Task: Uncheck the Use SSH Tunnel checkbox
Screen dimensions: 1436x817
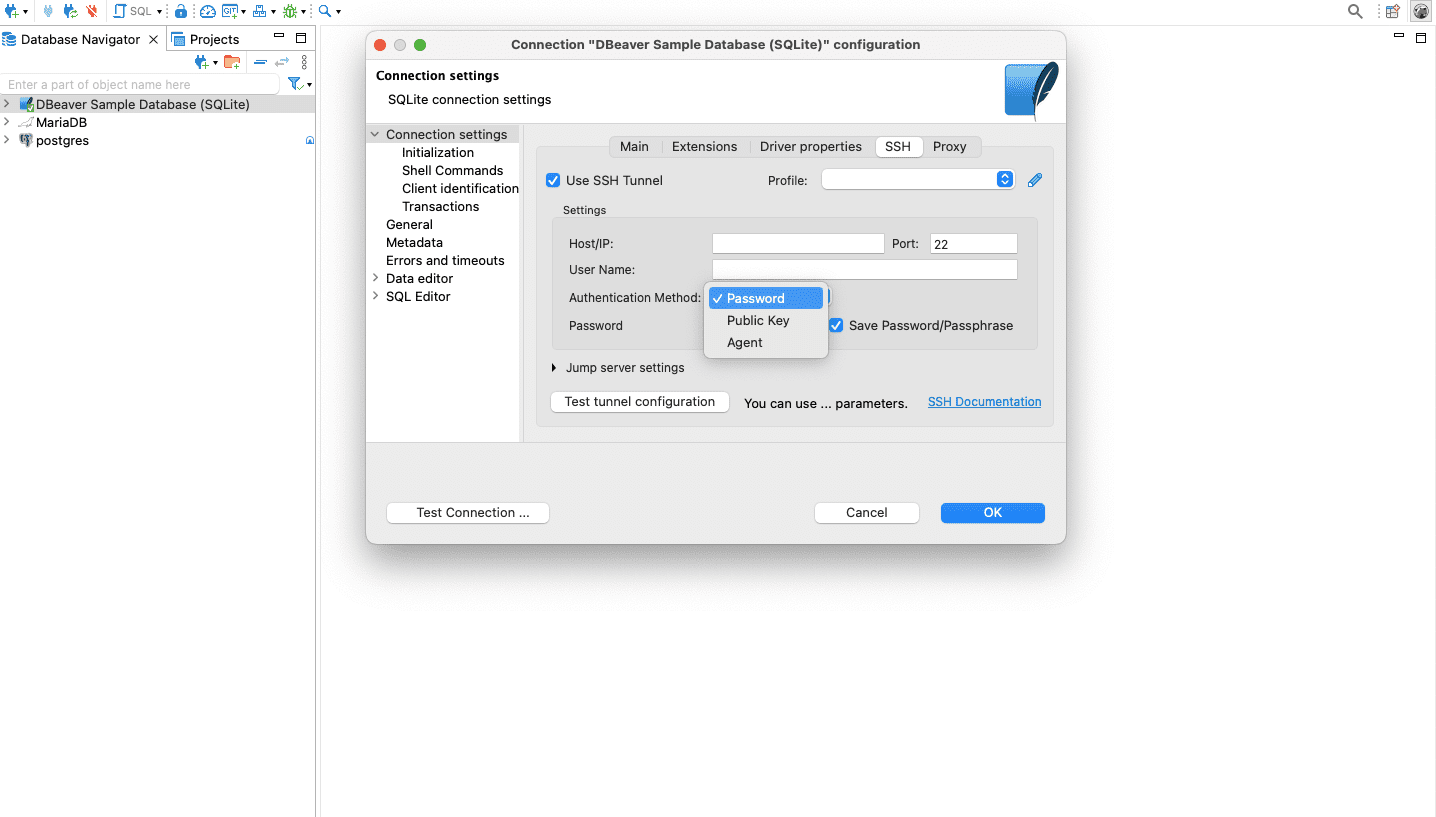Action: point(553,181)
